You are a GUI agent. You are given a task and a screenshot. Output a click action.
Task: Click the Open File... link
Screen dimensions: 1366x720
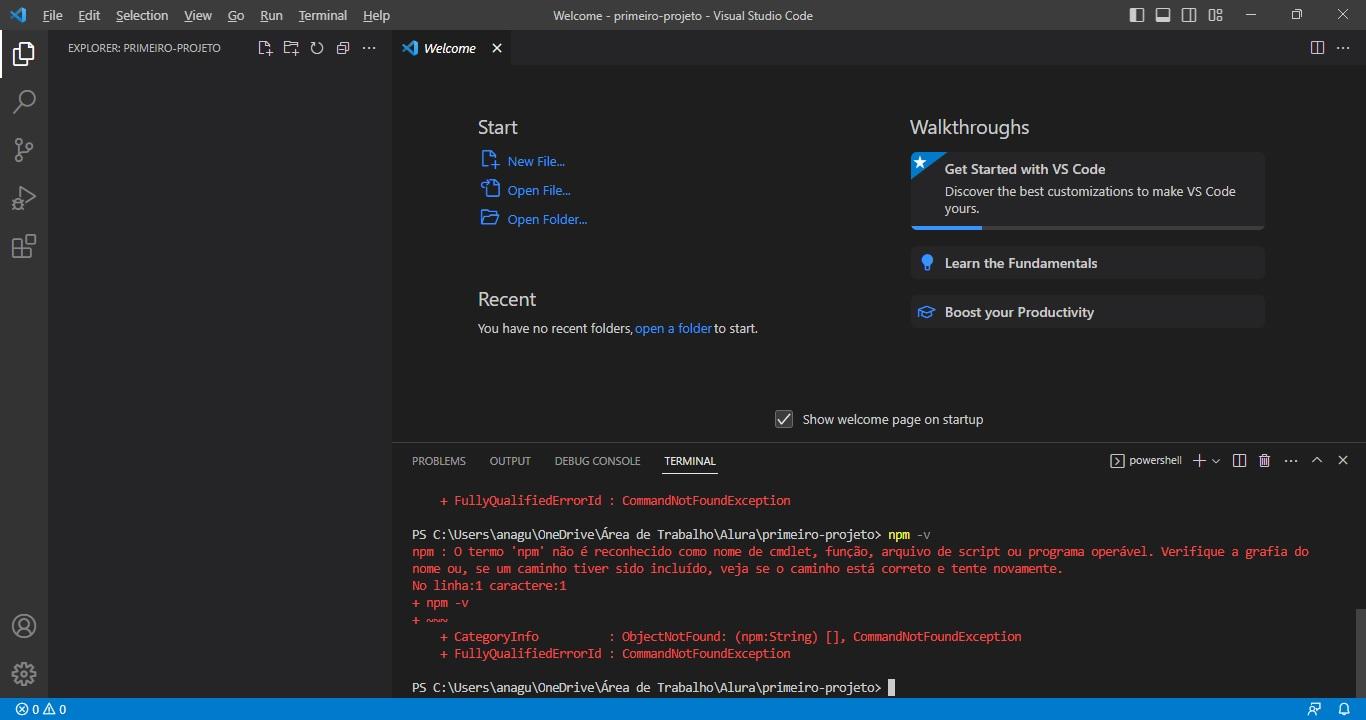(x=539, y=190)
